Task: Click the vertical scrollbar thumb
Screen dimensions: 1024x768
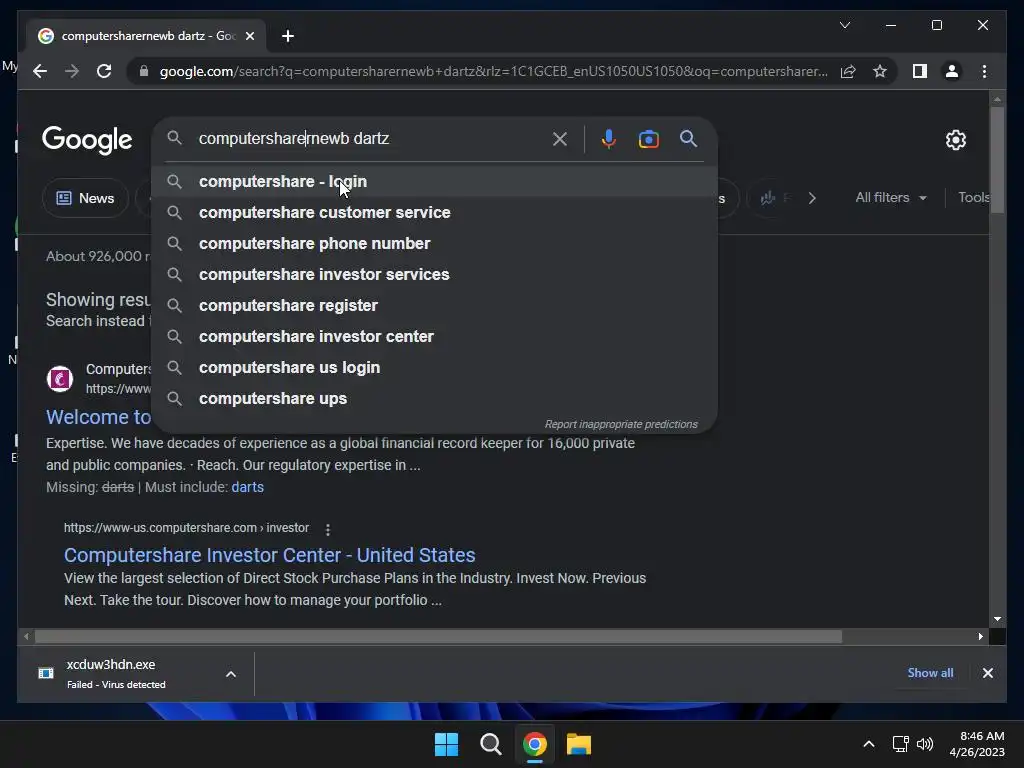Action: coord(997,160)
